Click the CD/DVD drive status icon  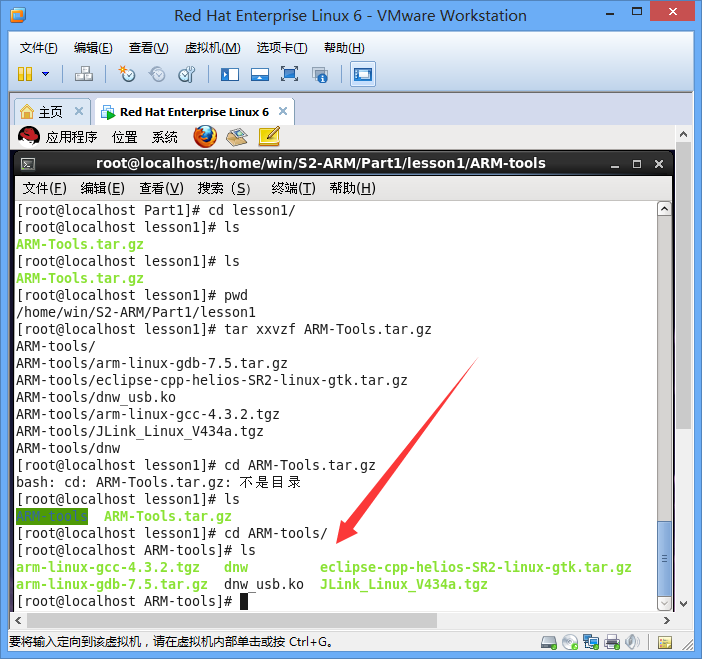(570, 642)
